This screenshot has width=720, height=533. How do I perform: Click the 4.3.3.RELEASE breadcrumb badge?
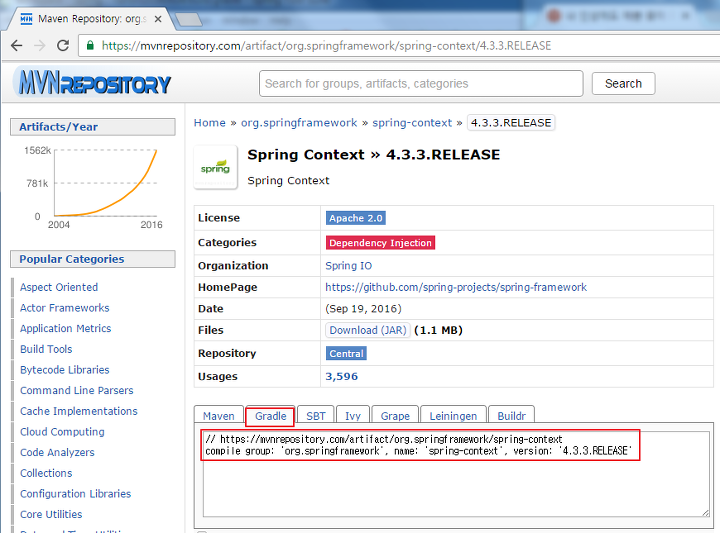click(511, 123)
